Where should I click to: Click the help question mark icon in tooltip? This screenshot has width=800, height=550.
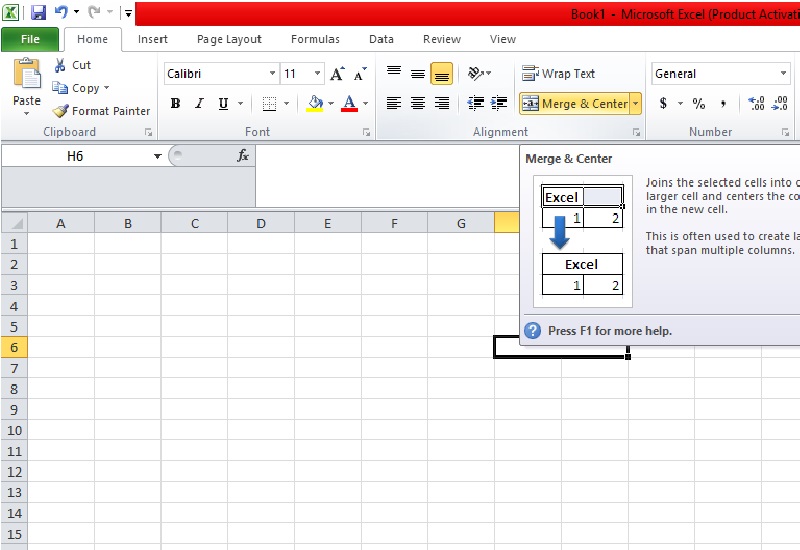532,331
